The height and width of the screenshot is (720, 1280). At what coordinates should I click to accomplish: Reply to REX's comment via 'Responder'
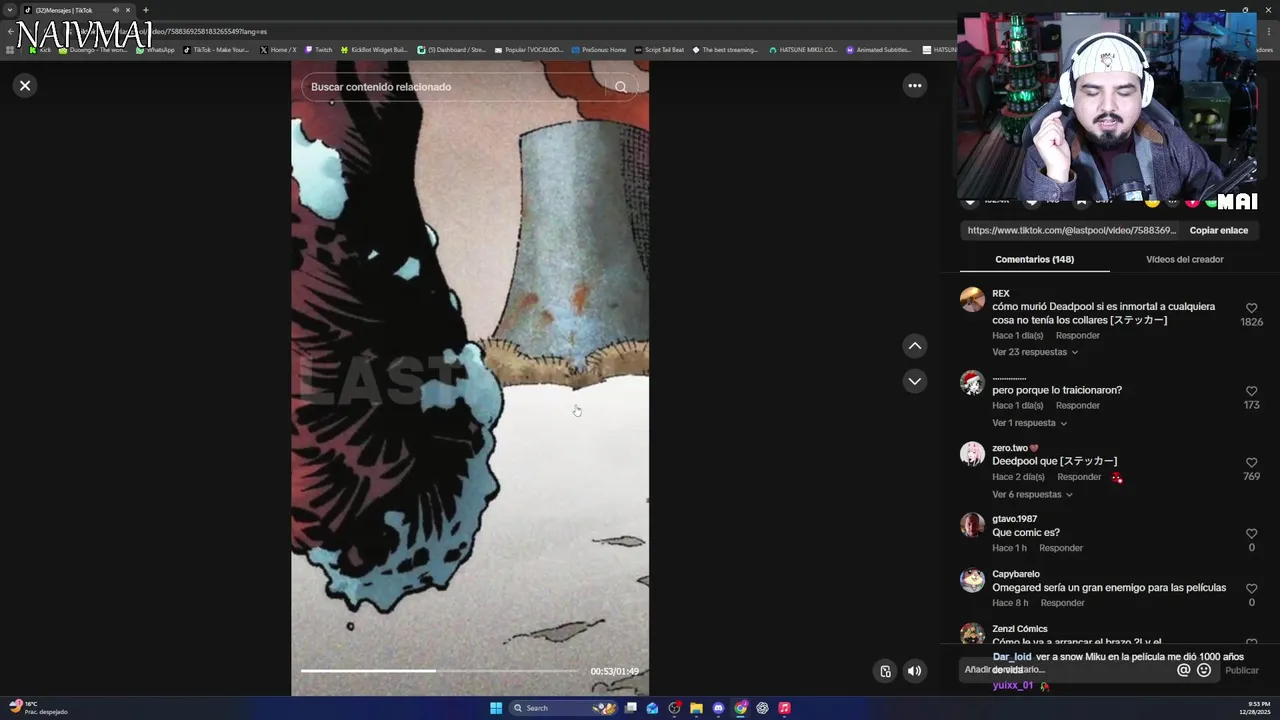tap(1078, 335)
